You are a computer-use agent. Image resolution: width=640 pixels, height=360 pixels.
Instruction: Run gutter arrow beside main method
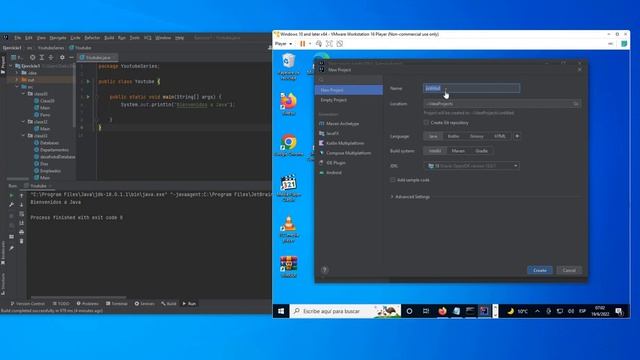click(x=88, y=97)
